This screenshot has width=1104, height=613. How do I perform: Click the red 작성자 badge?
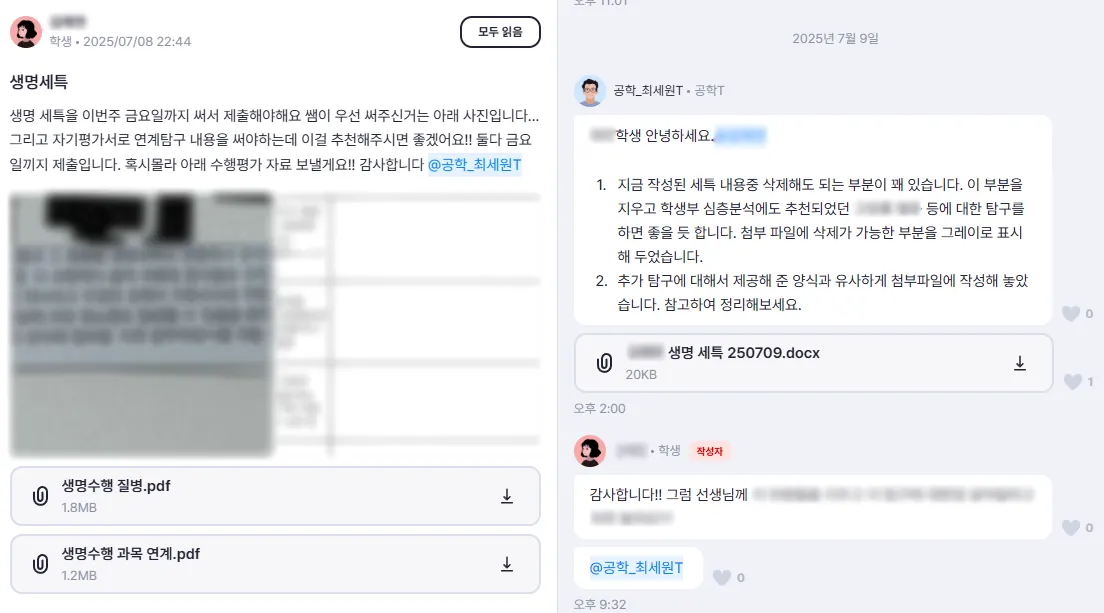pos(709,451)
